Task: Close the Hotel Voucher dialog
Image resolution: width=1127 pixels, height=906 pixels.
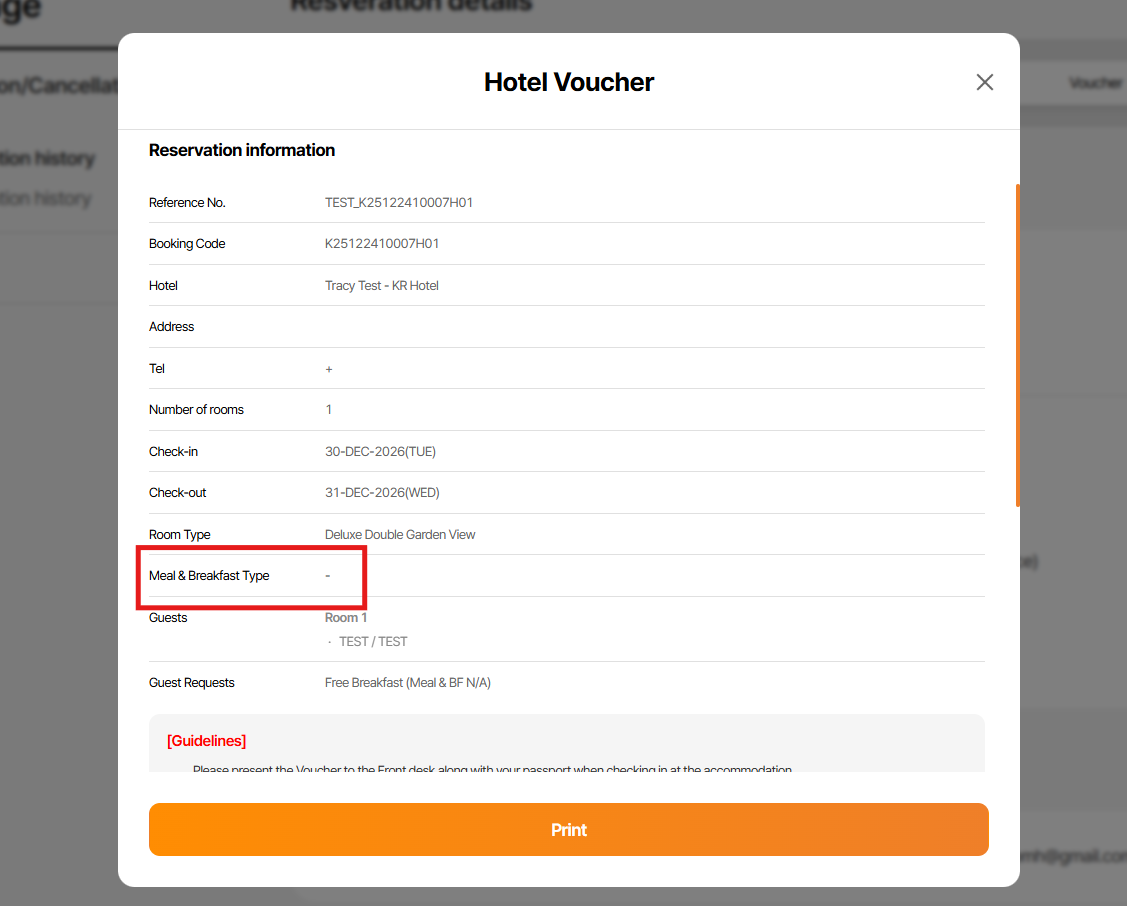Action: 985,82
